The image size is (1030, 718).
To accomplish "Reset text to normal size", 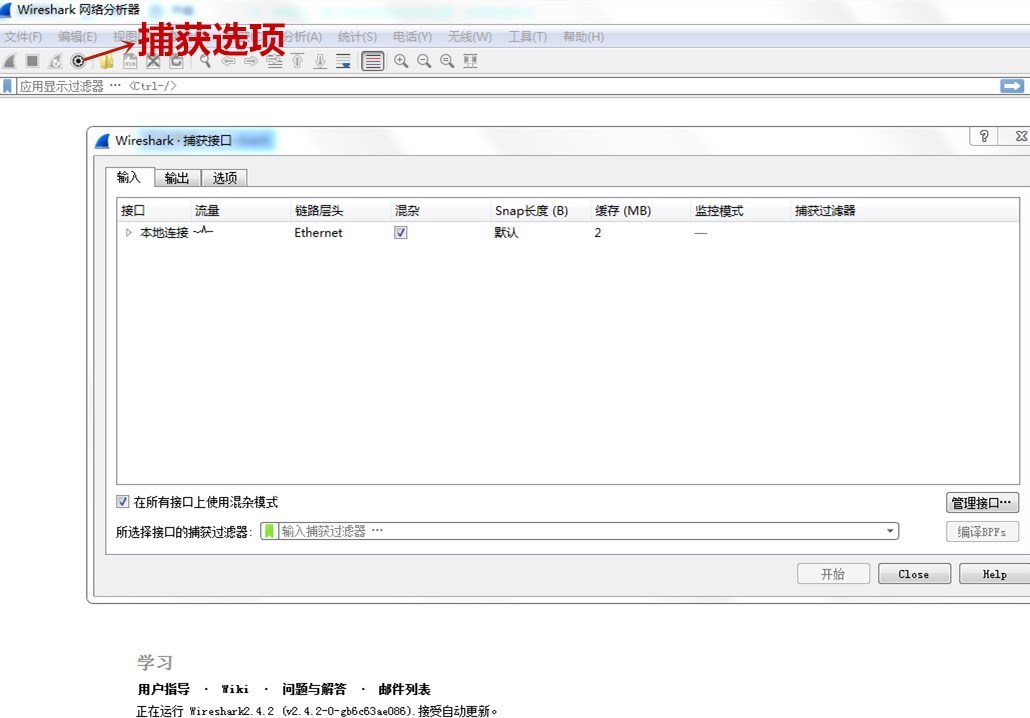I will (447, 61).
